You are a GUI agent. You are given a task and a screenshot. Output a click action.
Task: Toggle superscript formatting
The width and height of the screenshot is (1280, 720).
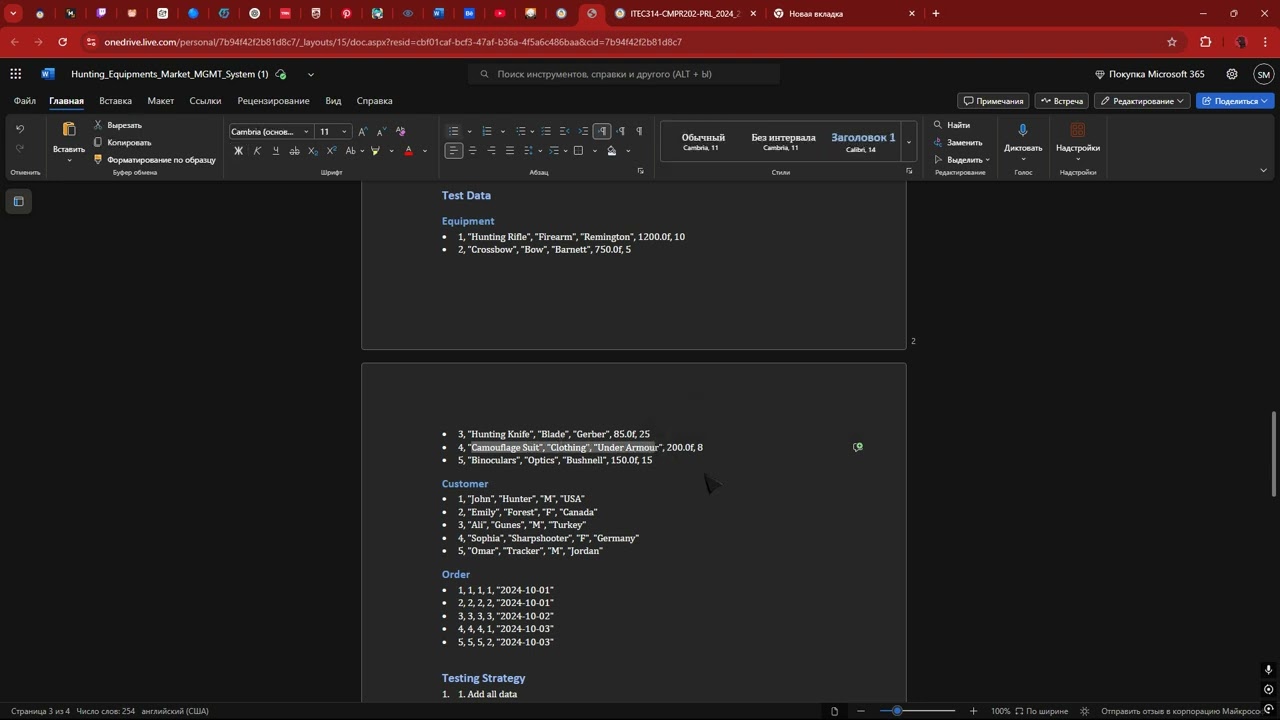pos(331,151)
